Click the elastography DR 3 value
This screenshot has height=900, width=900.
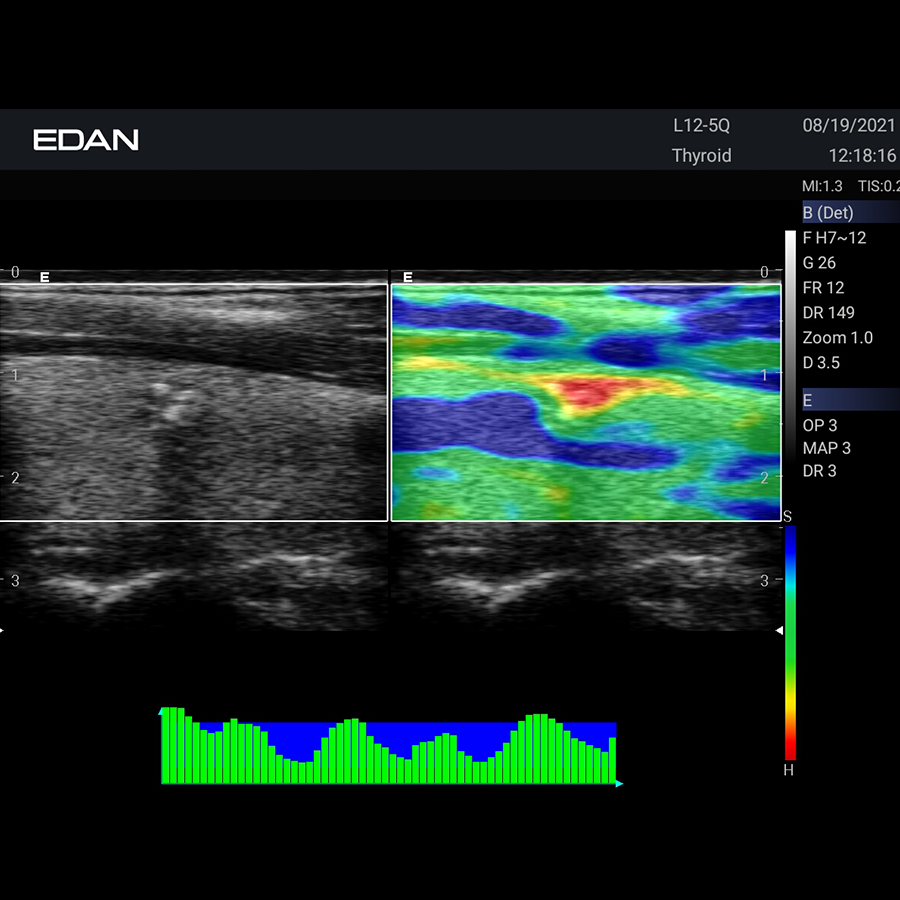819,471
